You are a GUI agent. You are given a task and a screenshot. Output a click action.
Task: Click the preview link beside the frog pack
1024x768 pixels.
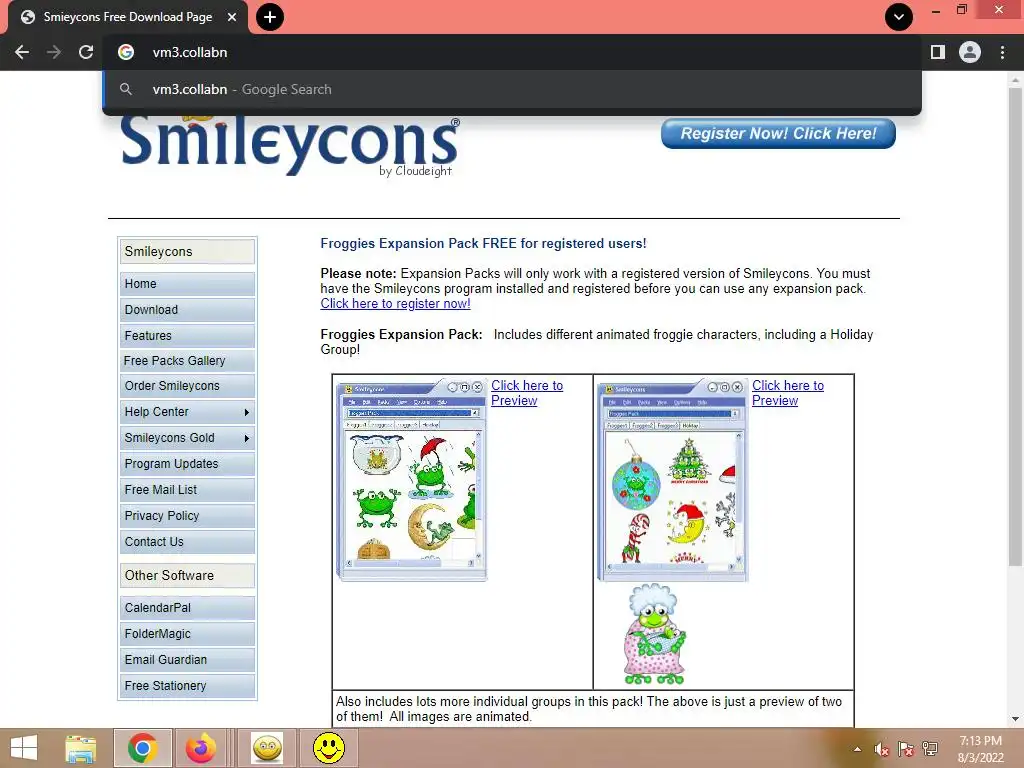coord(526,393)
